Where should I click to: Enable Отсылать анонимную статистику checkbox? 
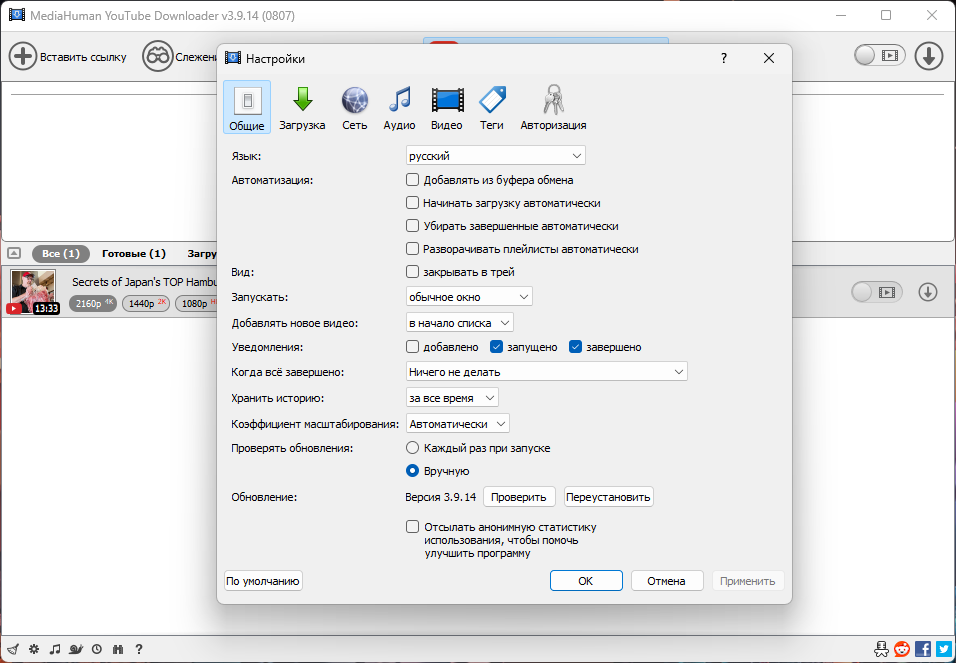[x=413, y=526]
